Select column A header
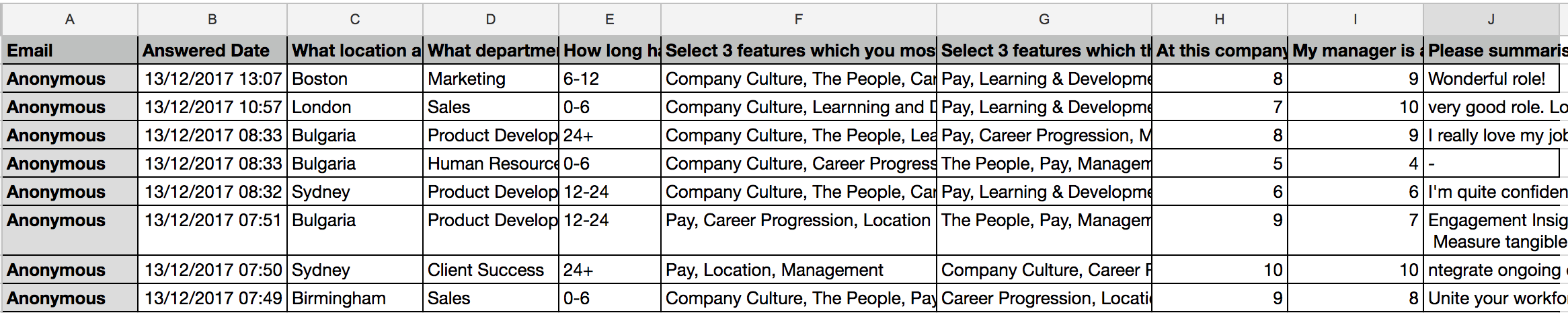This screenshot has width=1568, height=313. click(70, 20)
